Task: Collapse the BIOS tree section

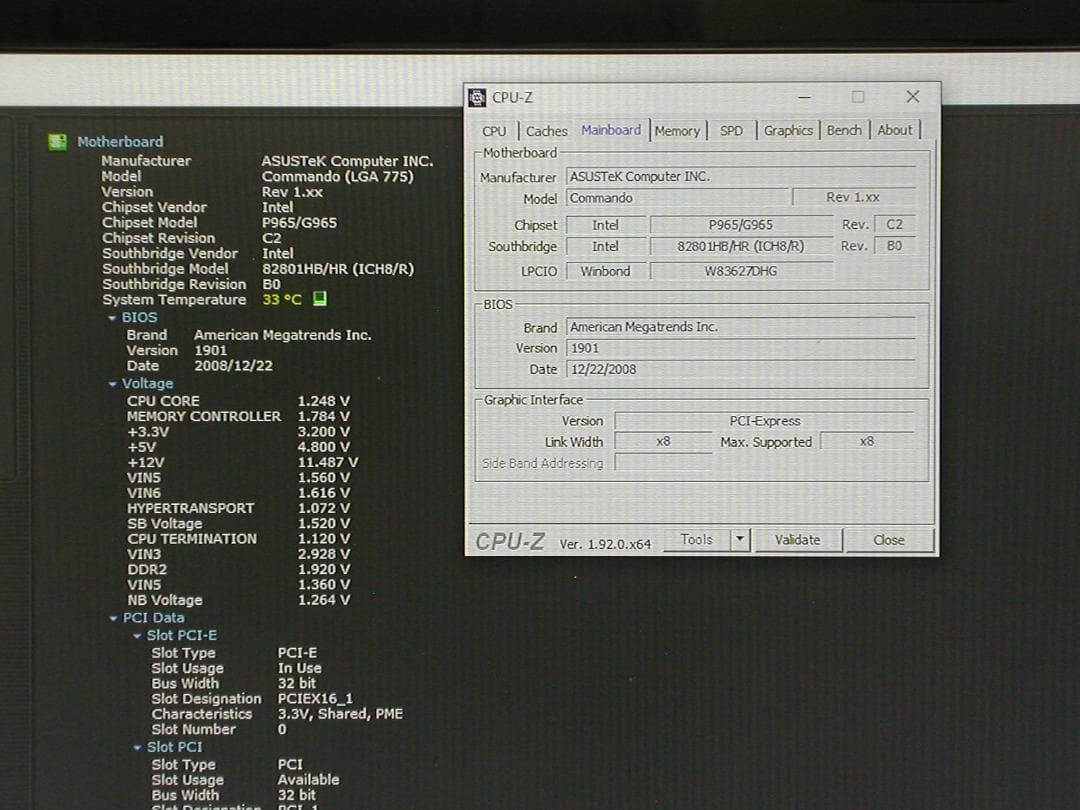Action: click(112, 316)
